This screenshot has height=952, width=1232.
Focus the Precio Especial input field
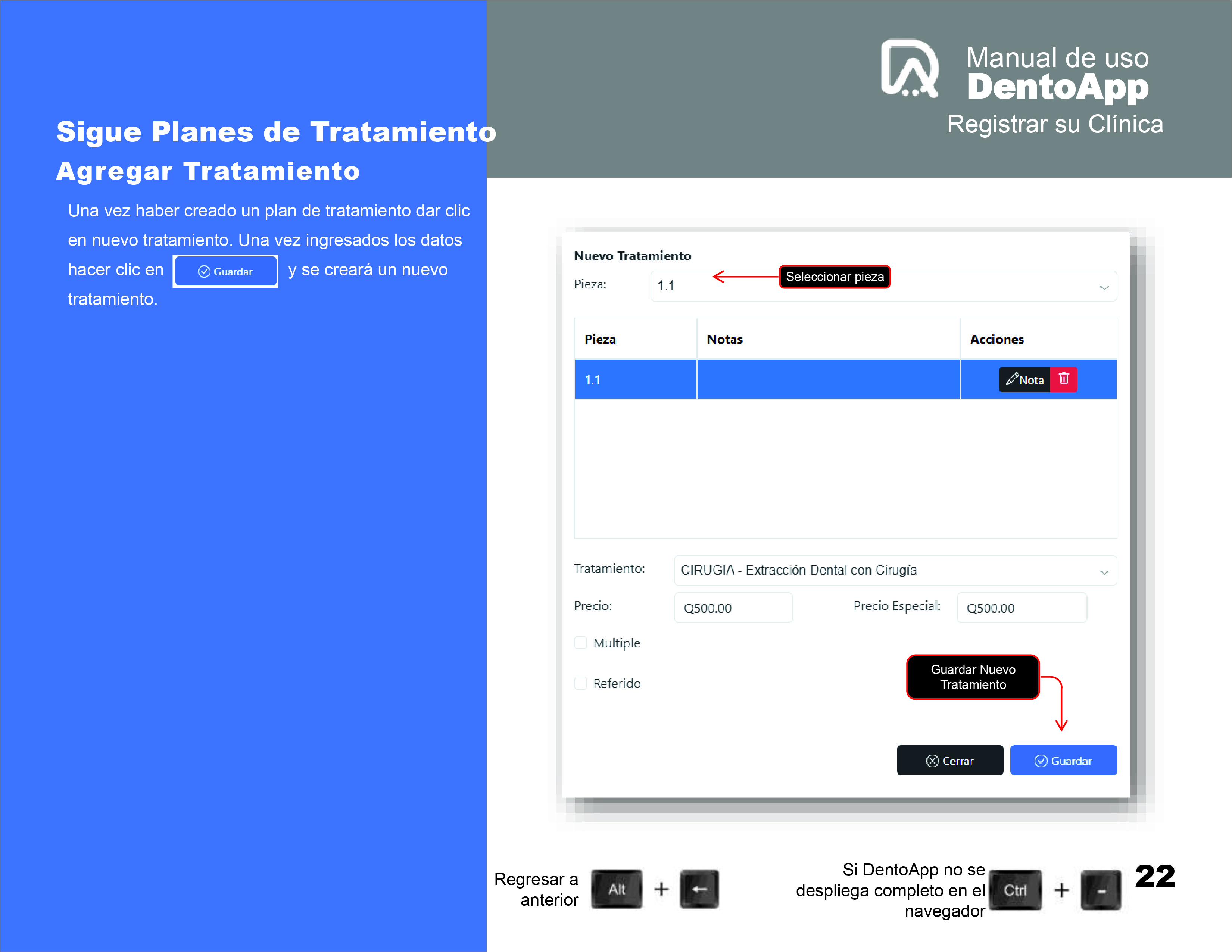[x=1022, y=608]
